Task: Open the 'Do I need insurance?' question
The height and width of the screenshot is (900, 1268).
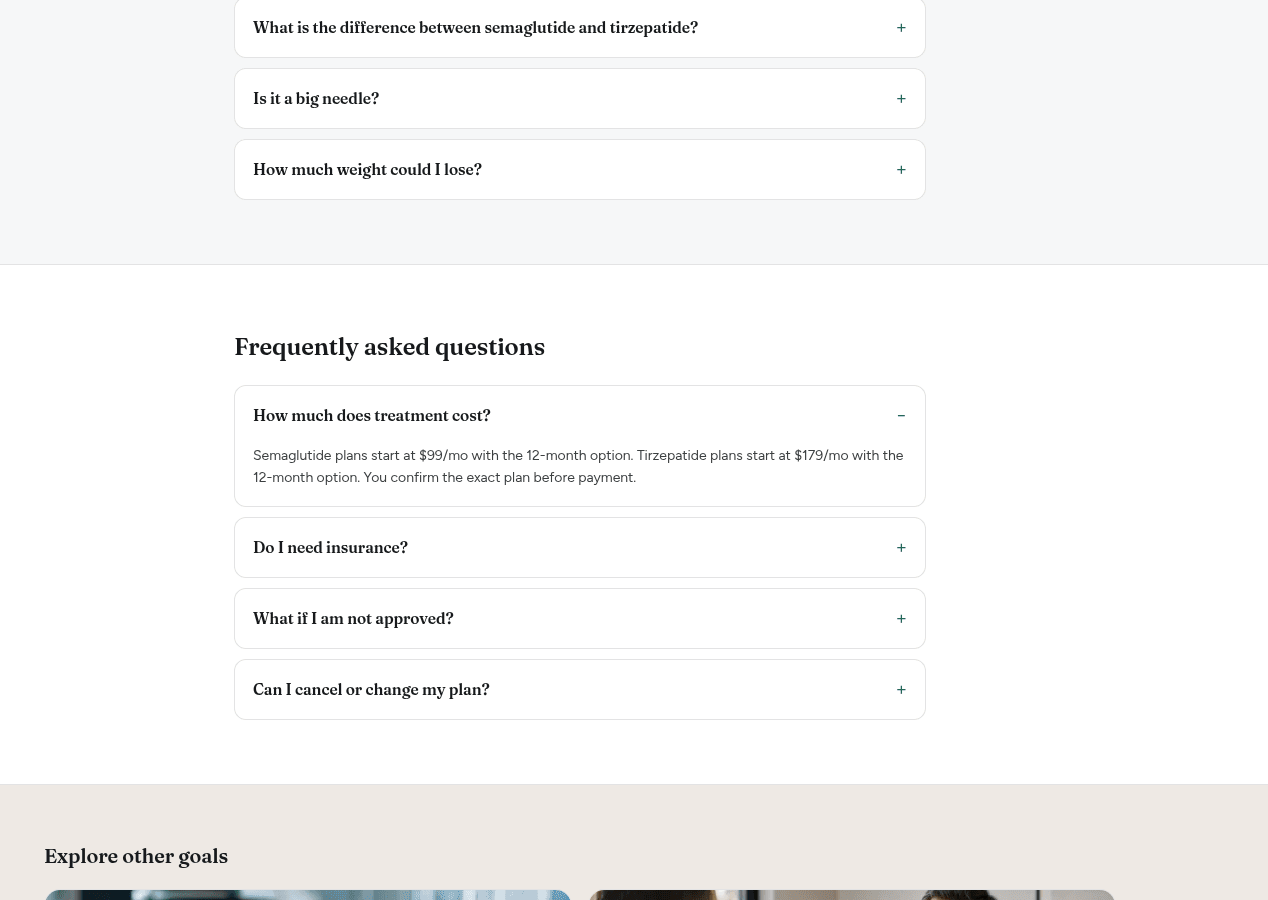Action: (x=330, y=548)
